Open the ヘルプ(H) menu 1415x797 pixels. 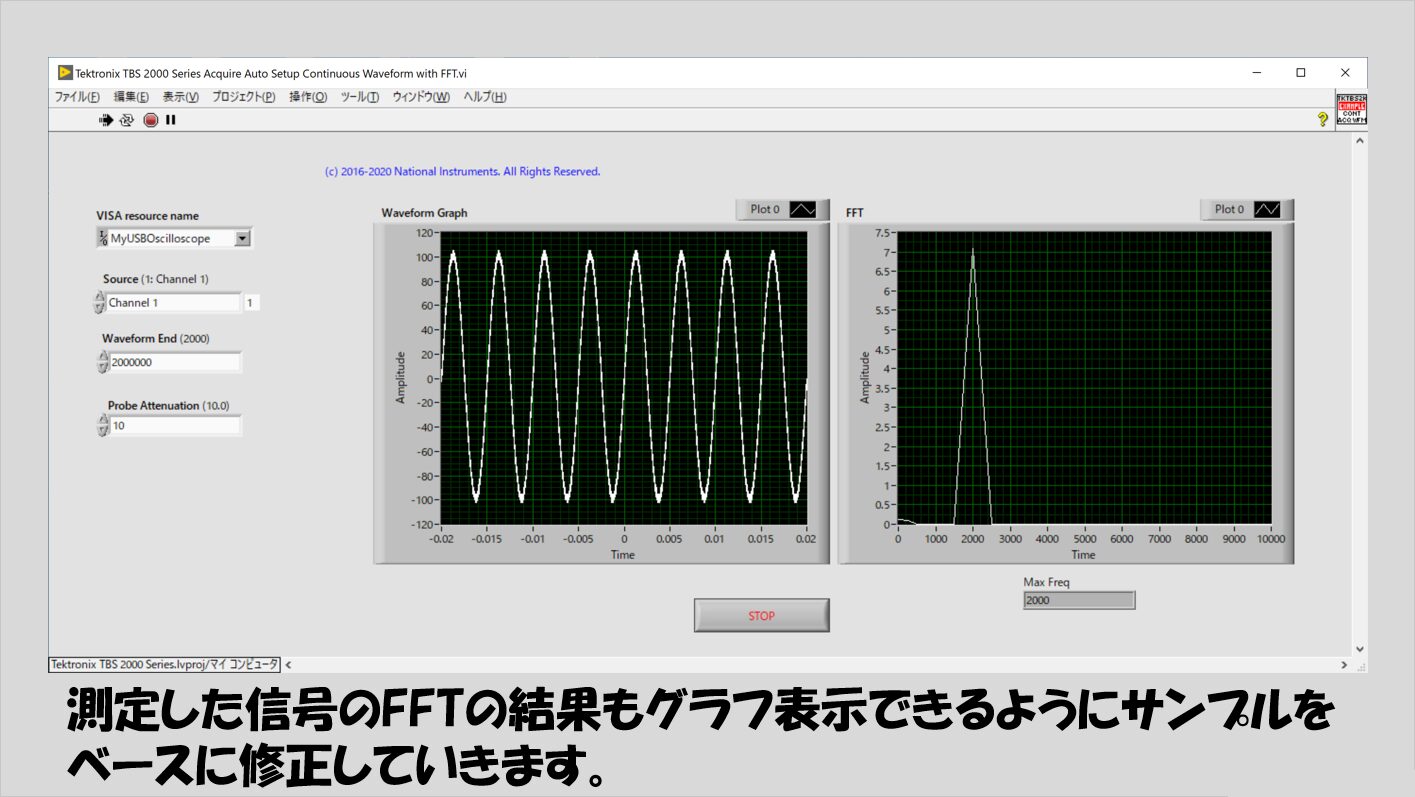485,97
